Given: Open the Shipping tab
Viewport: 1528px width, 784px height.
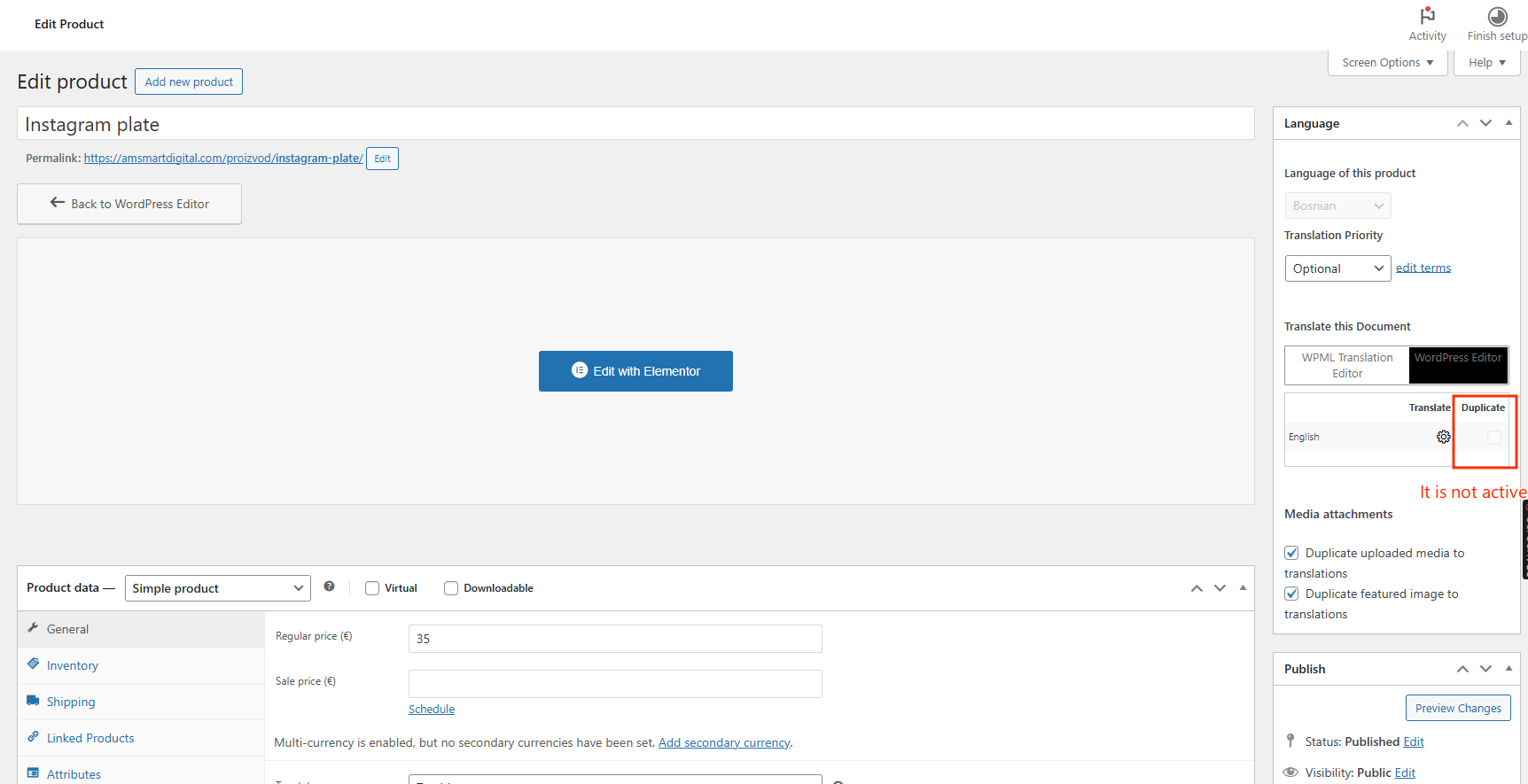Looking at the screenshot, I should pos(141,702).
